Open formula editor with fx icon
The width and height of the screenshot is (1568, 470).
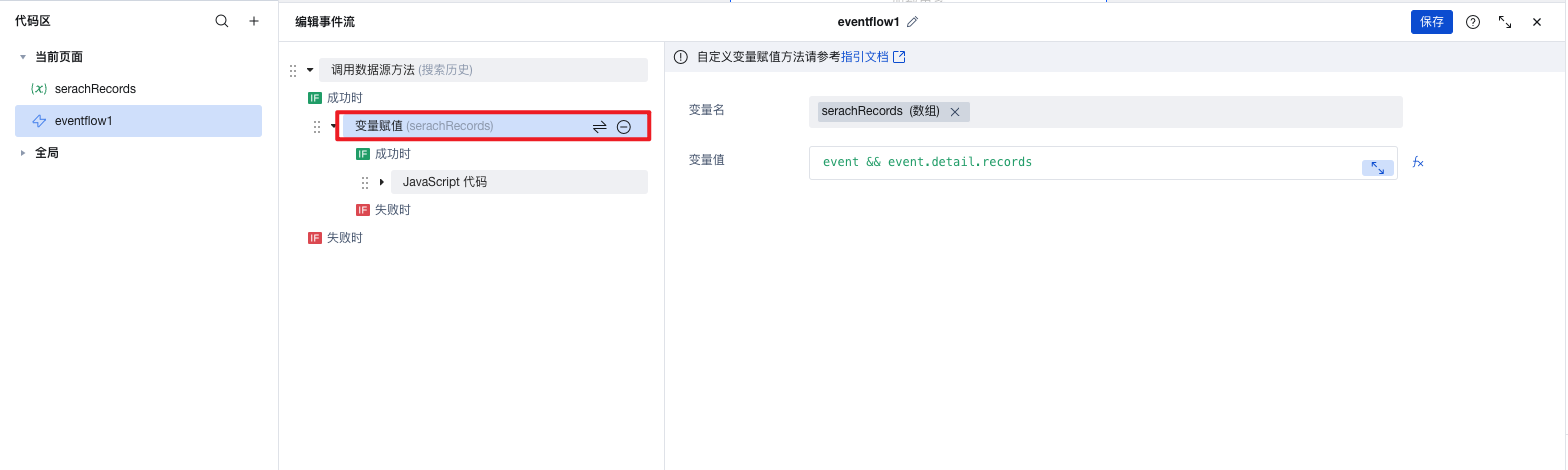[1418, 162]
